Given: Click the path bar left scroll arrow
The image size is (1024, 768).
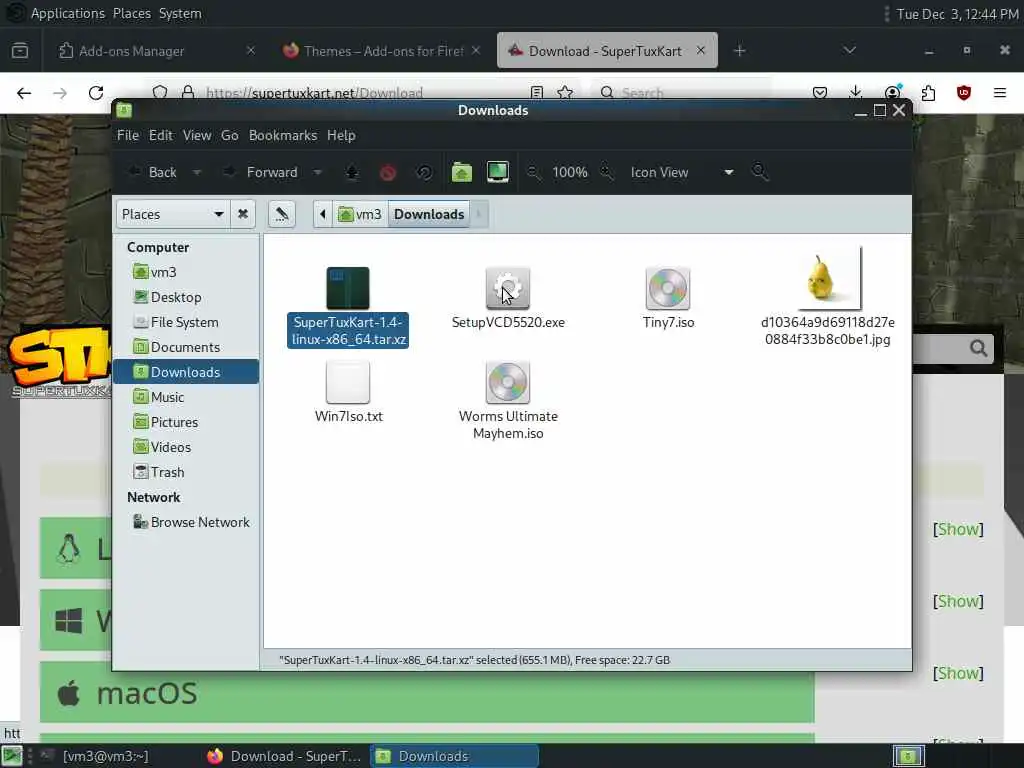Looking at the screenshot, I should pyautogui.click(x=323, y=214).
